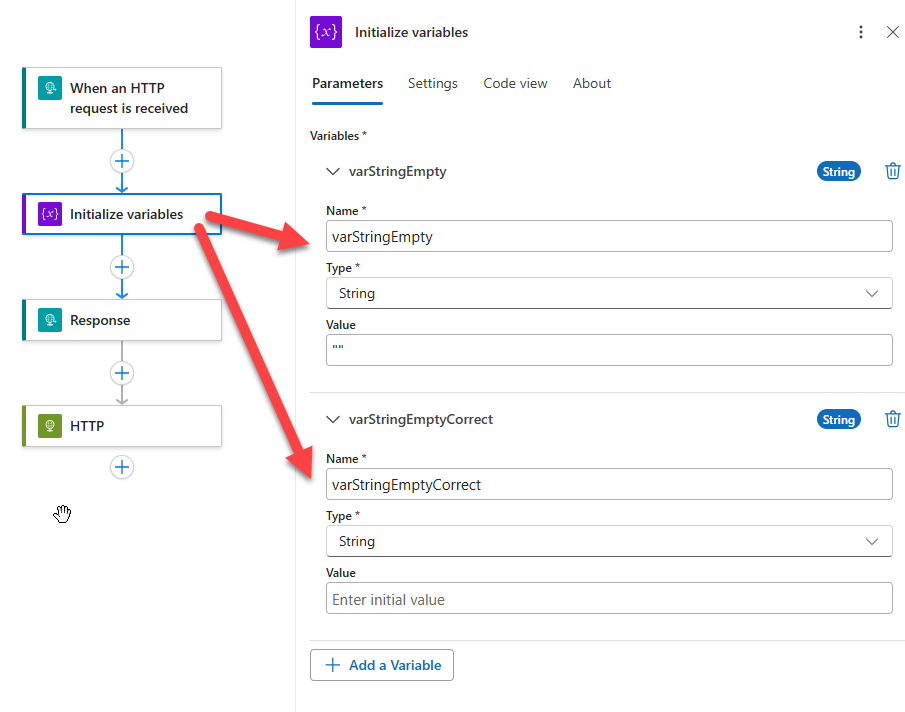Open the three-dot more options menu
Screen dimensions: 905x712
[x=861, y=32]
